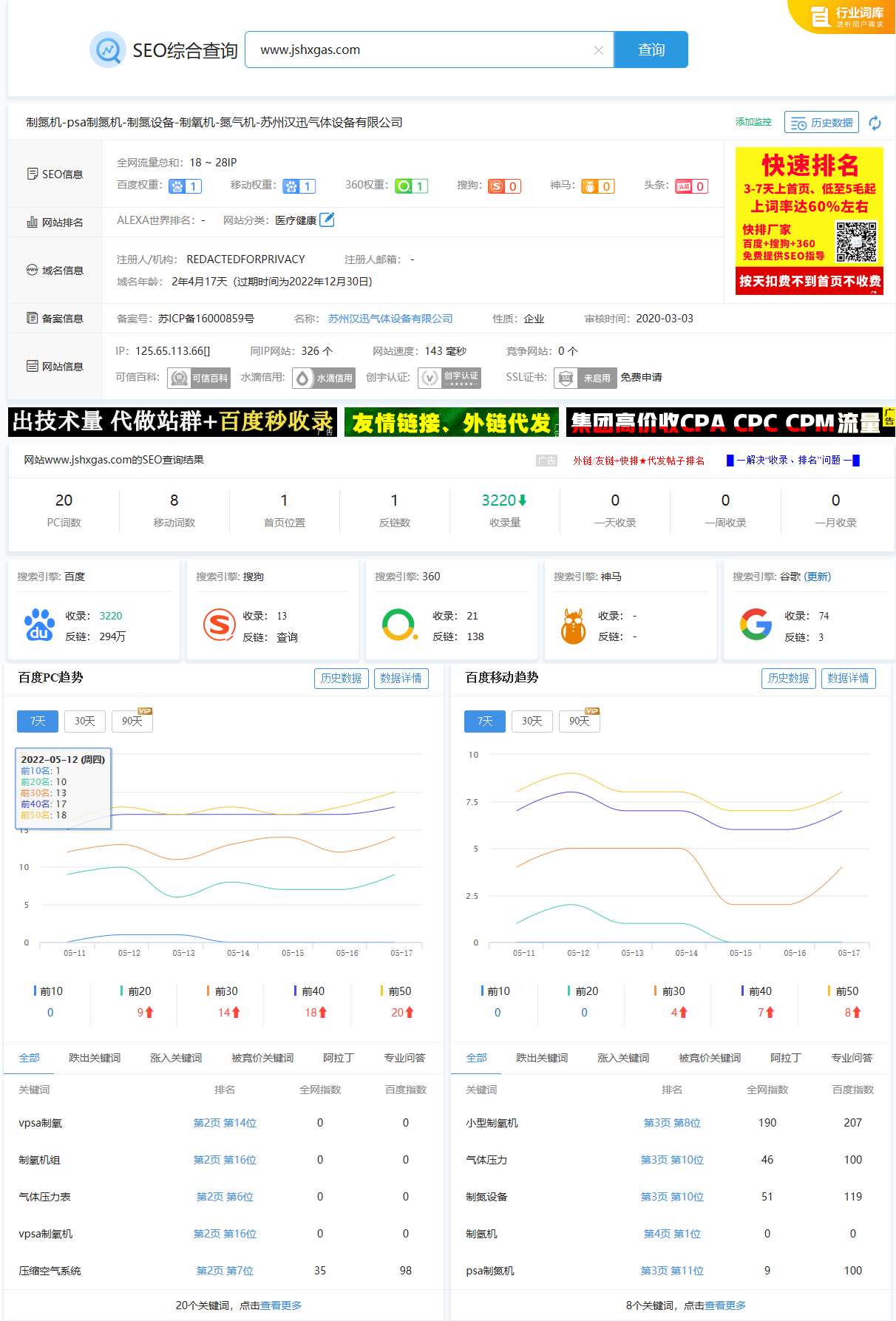Image resolution: width=896 pixels, height=1321 pixels.
Task: Select 90天 VIP range in PC trend
Action: (x=132, y=721)
